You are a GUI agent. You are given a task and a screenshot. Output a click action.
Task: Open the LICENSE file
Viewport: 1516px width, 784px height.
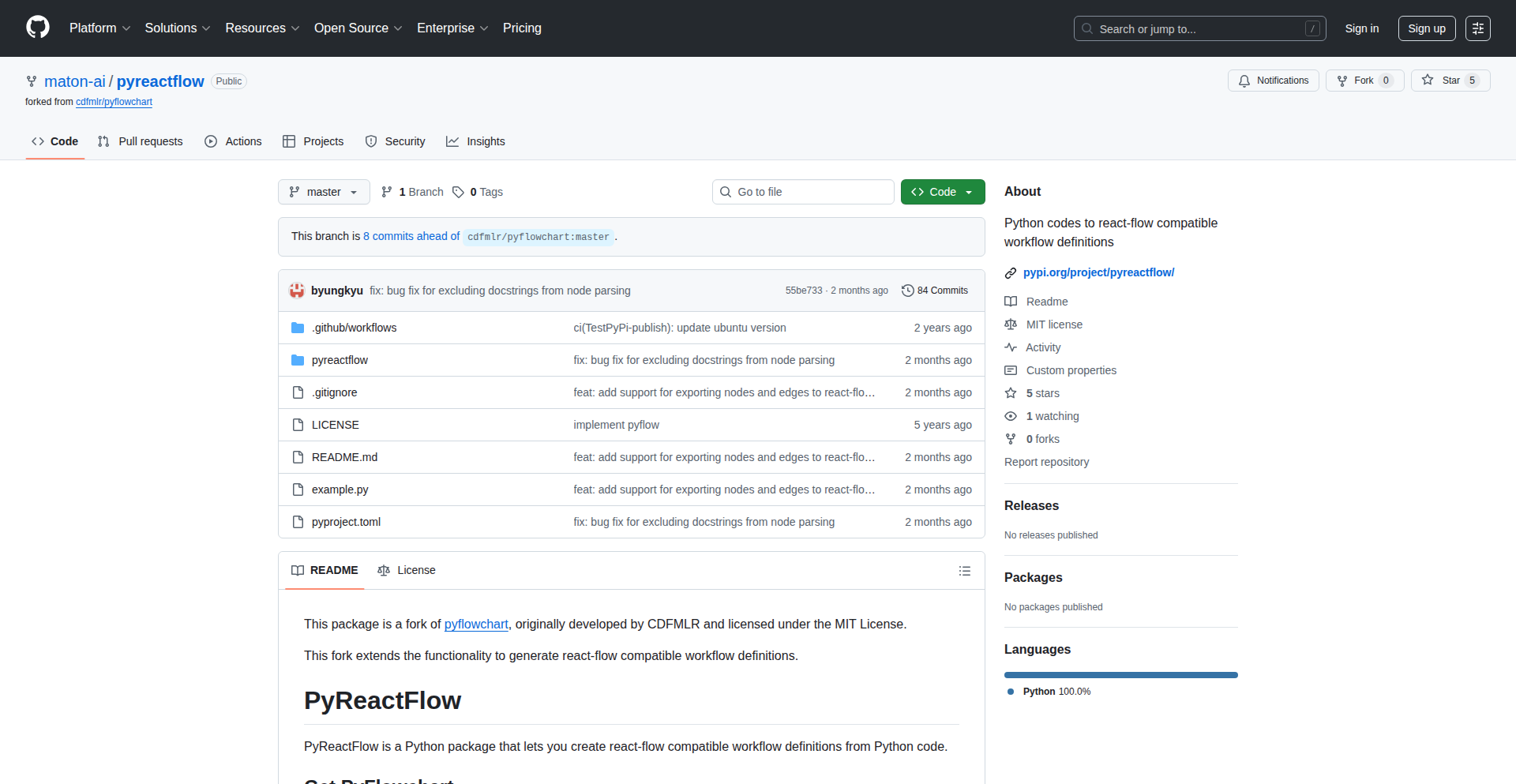click(335, 425)
